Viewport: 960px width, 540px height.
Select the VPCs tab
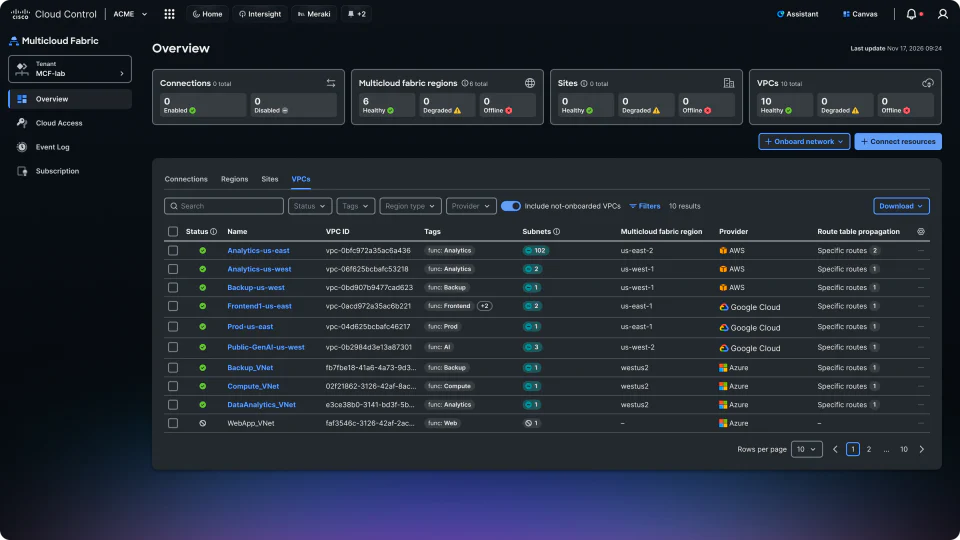(301, 179)
